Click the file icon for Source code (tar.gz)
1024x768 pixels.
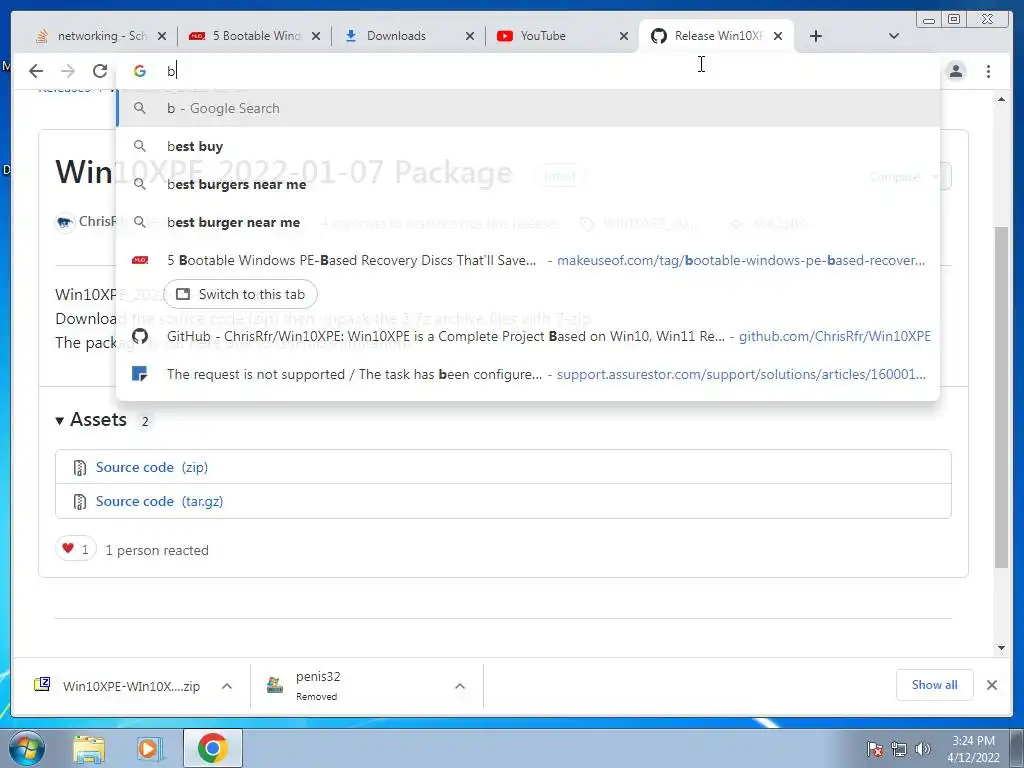(80, 502)
